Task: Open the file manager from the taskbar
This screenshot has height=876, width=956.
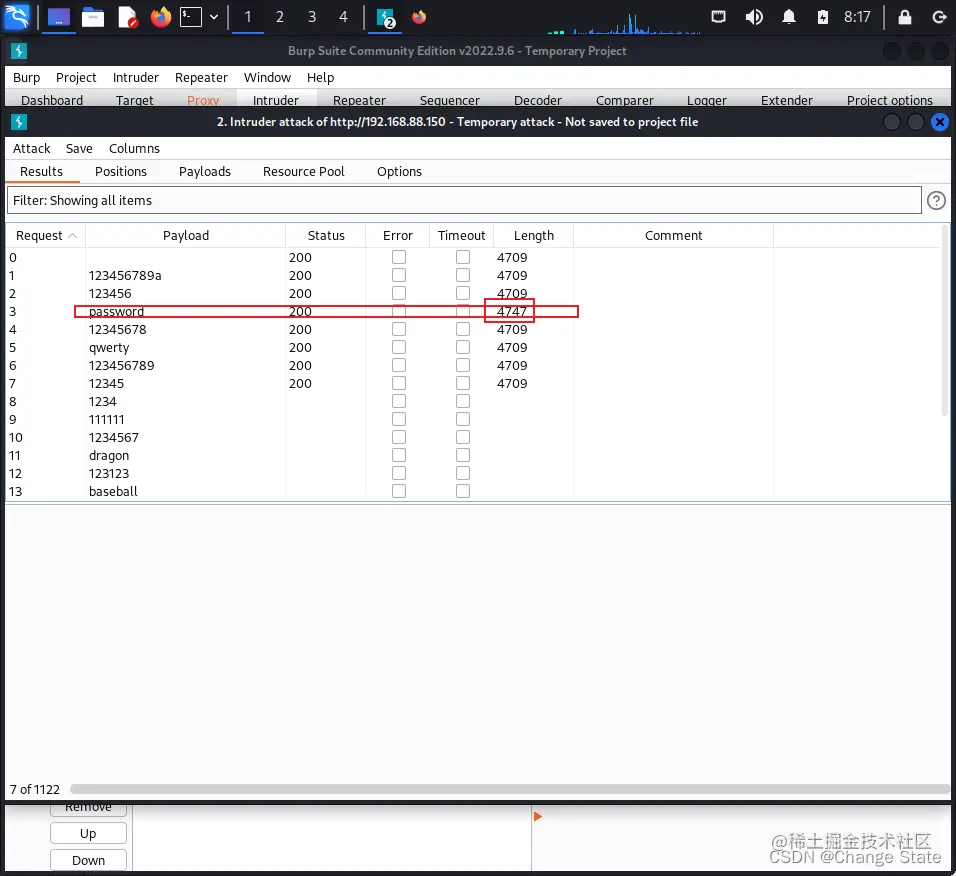Action: pos(93,17)
